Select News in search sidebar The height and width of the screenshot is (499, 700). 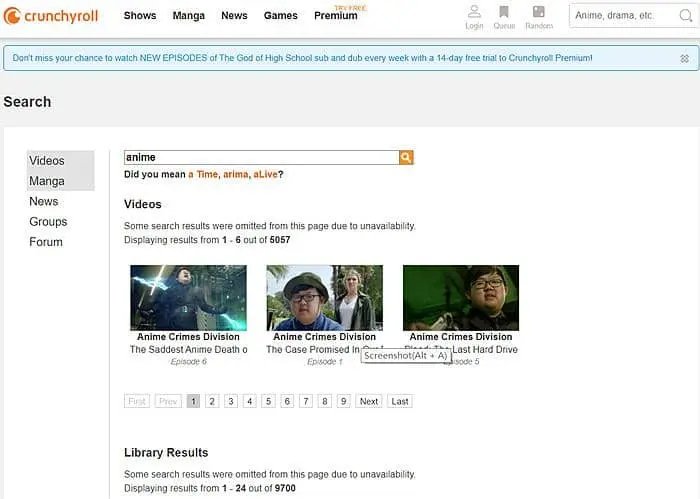44,201
